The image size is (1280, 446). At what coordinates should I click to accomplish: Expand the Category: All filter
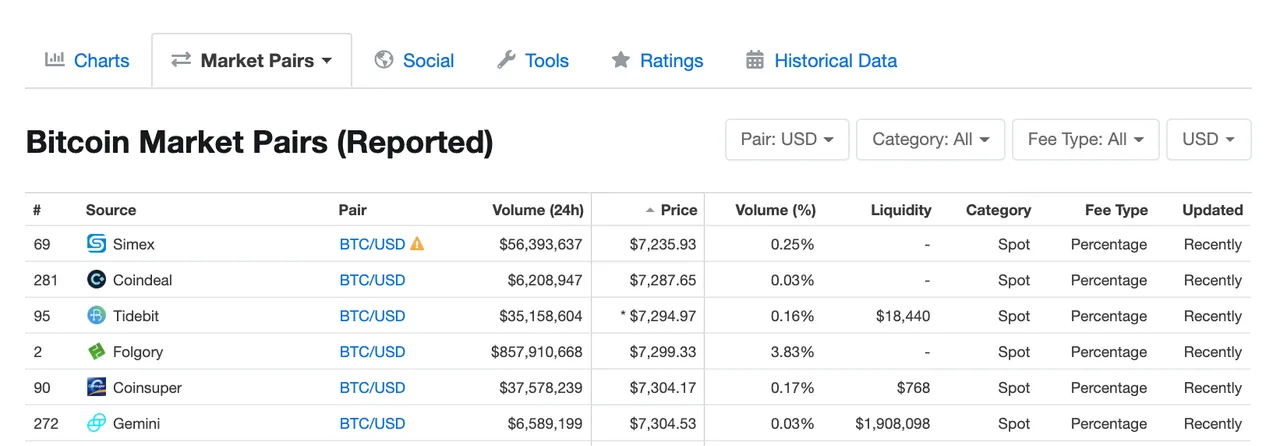coord(930,139)
